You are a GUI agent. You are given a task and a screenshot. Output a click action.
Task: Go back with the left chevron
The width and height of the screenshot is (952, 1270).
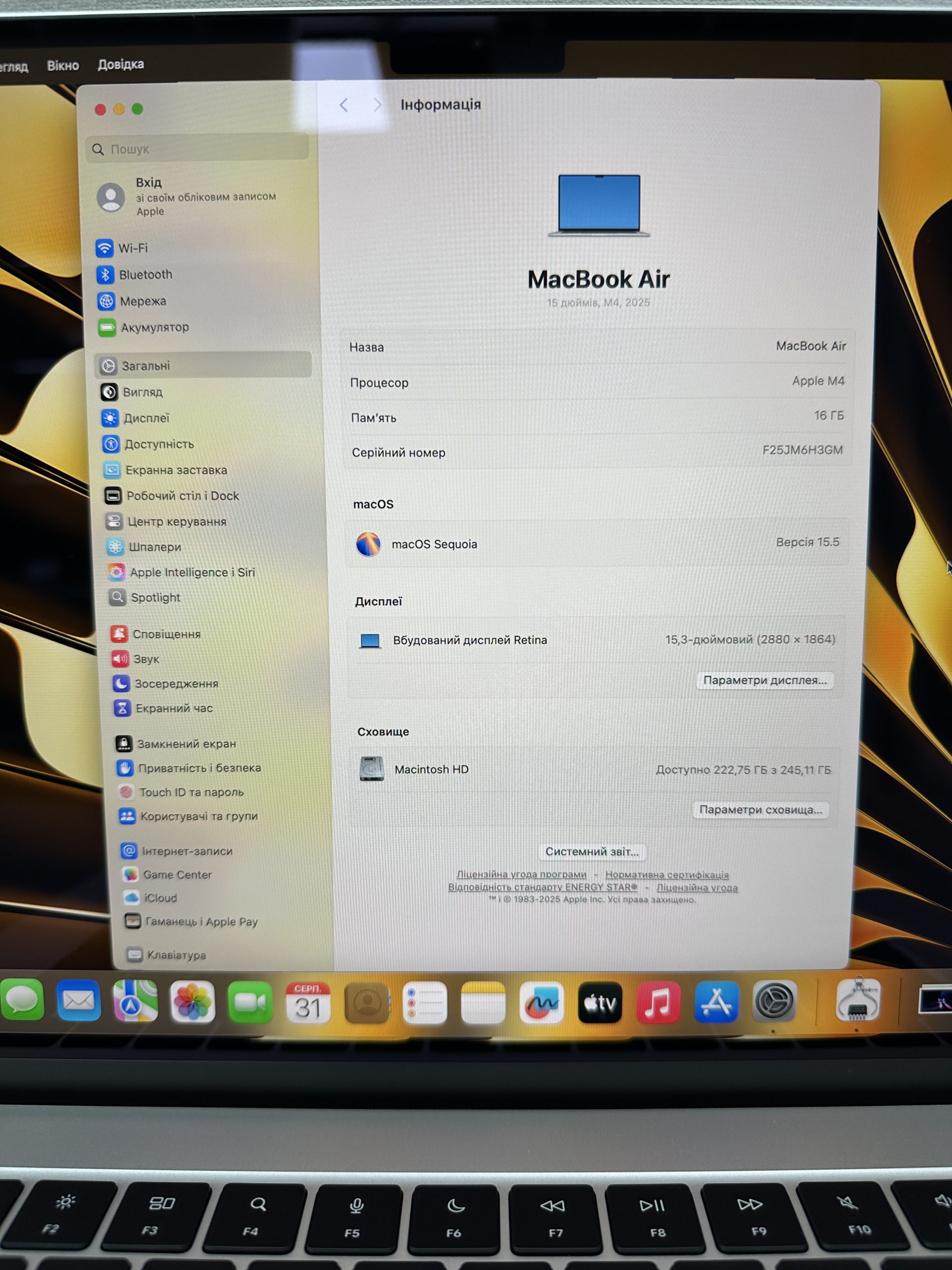pyautogui.click(x=344, y=105)
